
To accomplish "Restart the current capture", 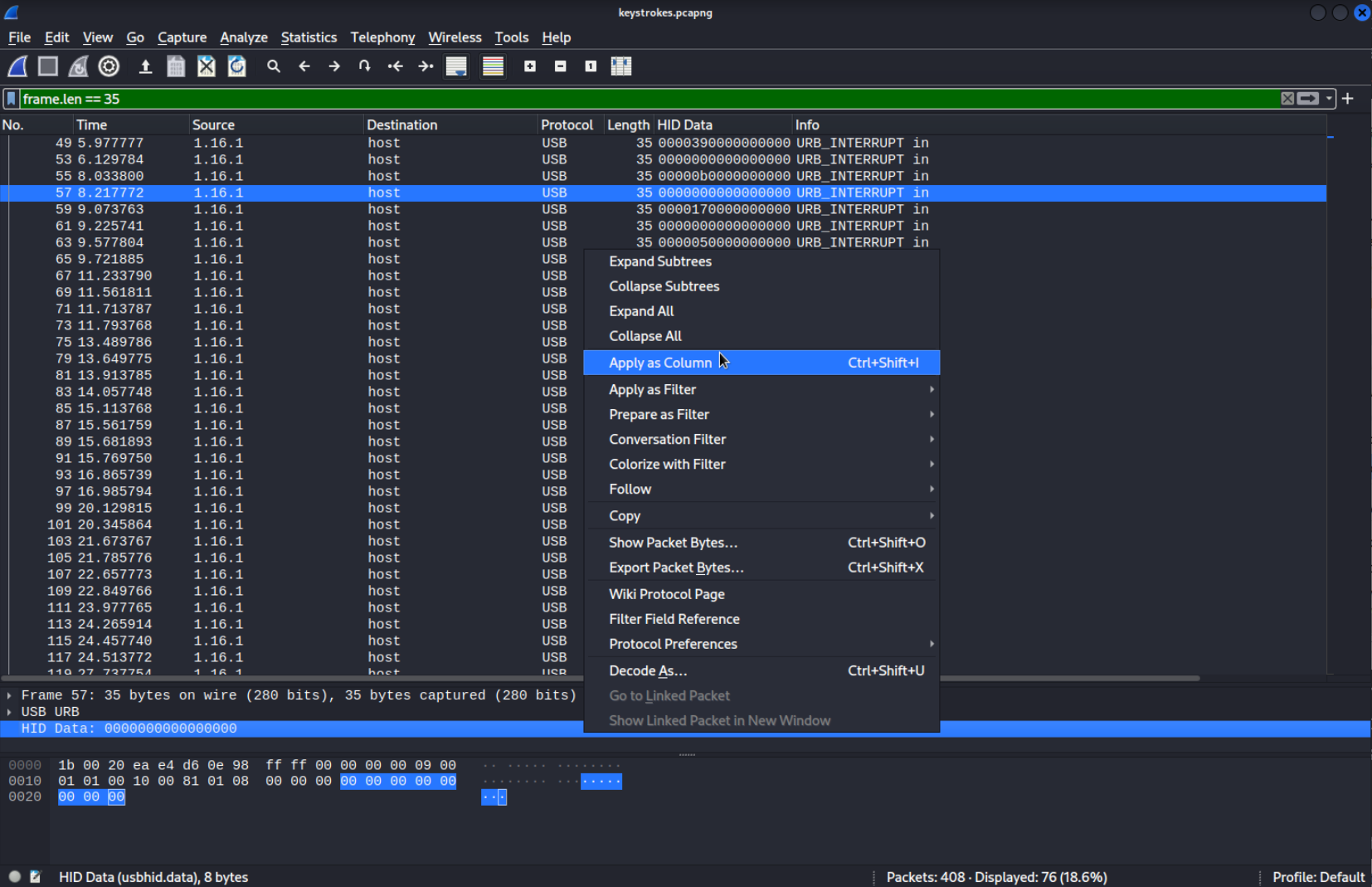I will pos(79,66).
